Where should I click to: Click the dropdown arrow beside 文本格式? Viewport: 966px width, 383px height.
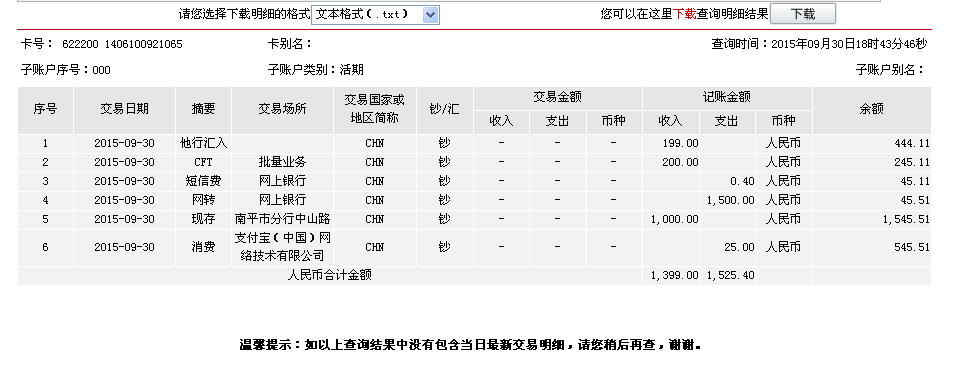pyautogui.click(x=431, y=14)
